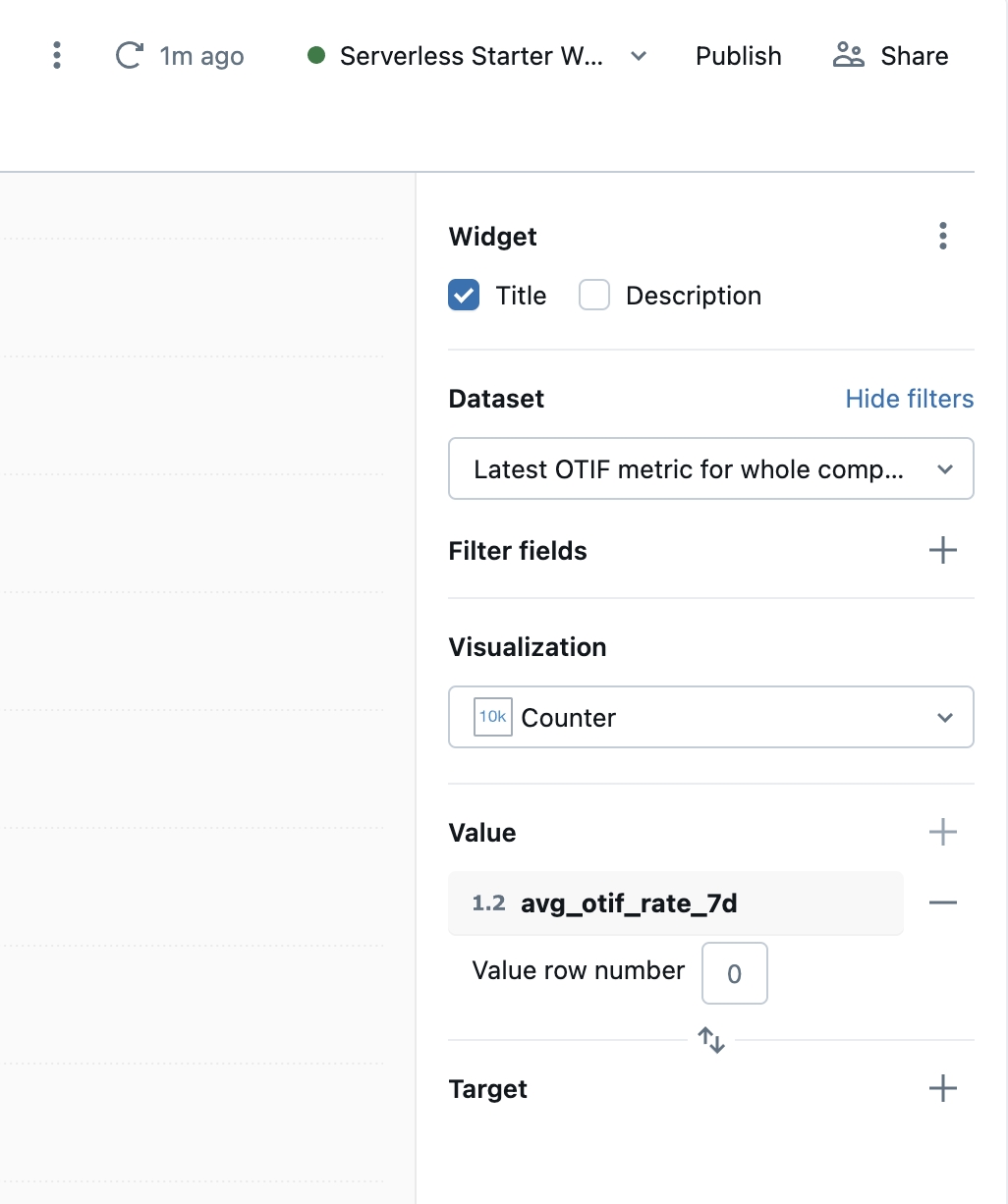Remove avg_otif_rate_7d with the minus icon
1008x1204 pixels.
(x=942, y=903)
